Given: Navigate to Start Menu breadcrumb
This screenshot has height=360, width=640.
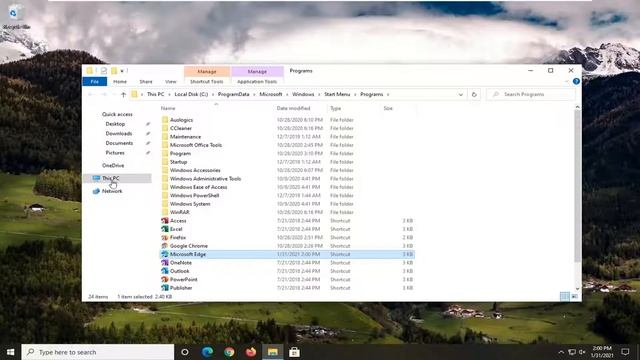Looking at the screenshot, I should tap(337, 94).
